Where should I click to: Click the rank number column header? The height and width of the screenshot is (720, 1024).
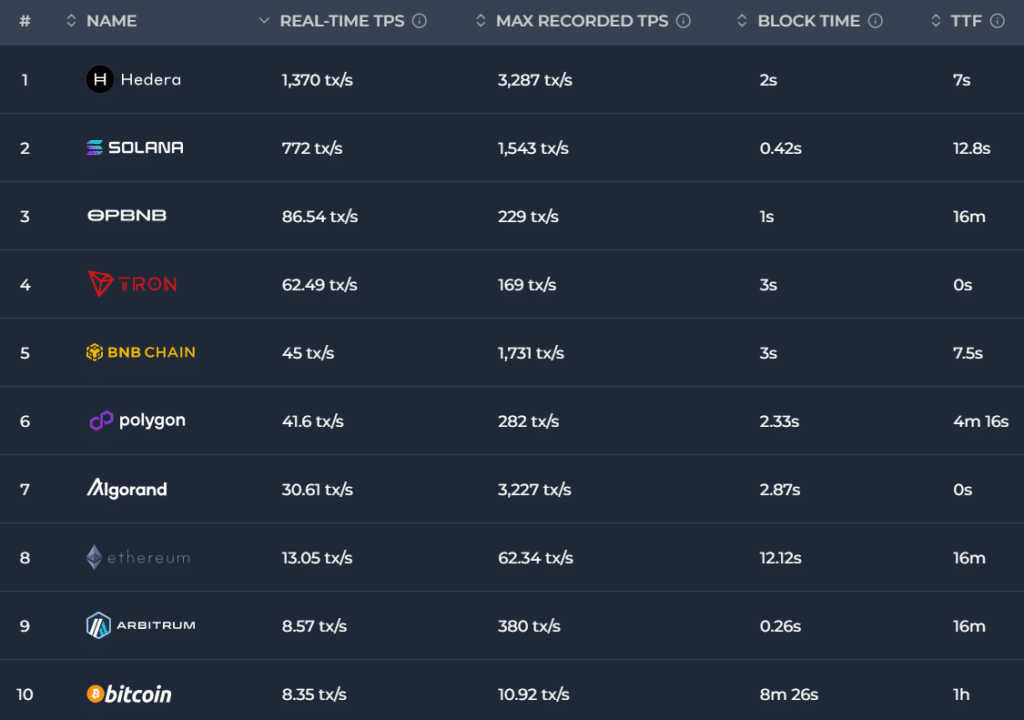[x=25, y=21]
